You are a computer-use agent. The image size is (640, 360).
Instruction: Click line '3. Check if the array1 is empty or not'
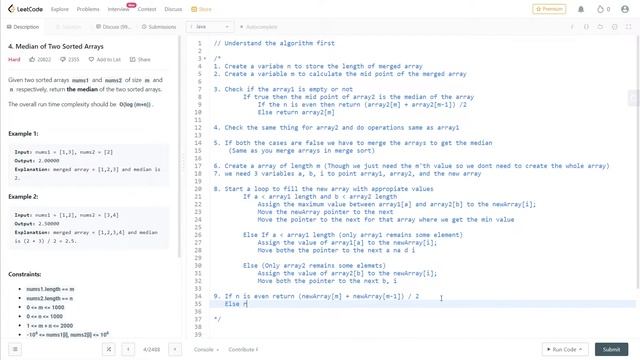tap(283, 89)
